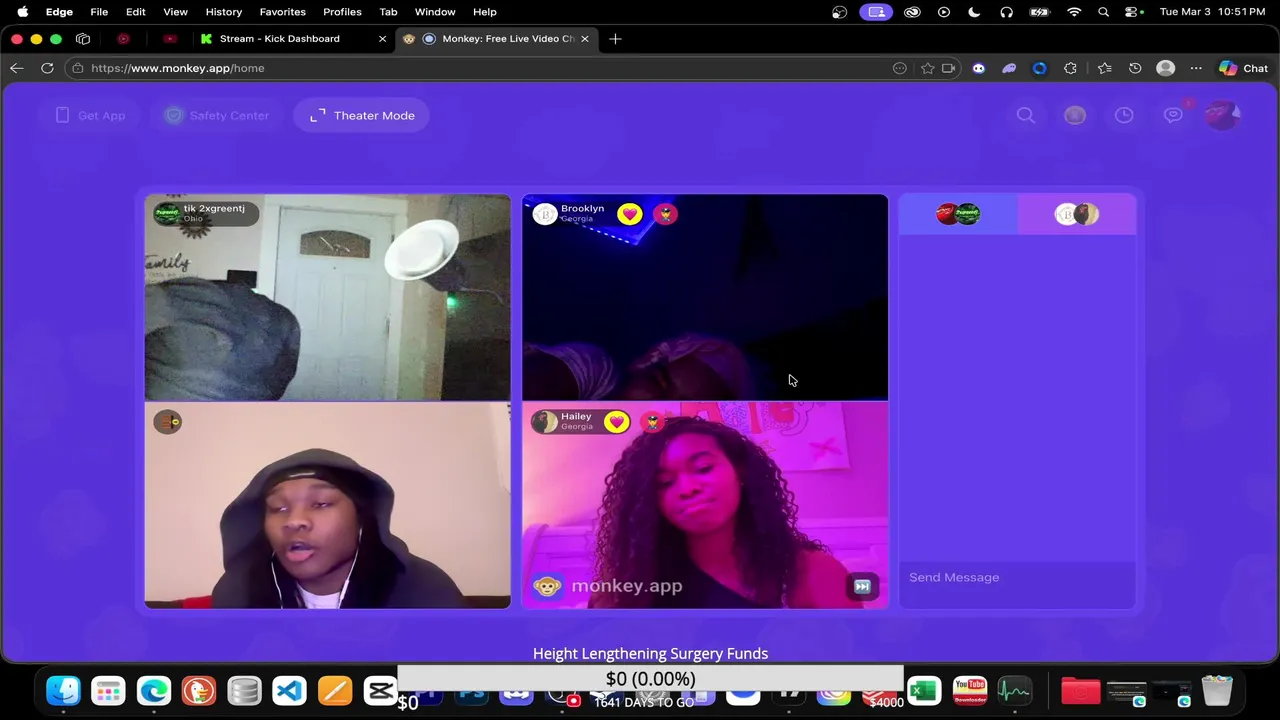Open the Trash in the Dock
Image resolution: width=1280 pixels, height=720 pixels.
tap(1217, 691)
